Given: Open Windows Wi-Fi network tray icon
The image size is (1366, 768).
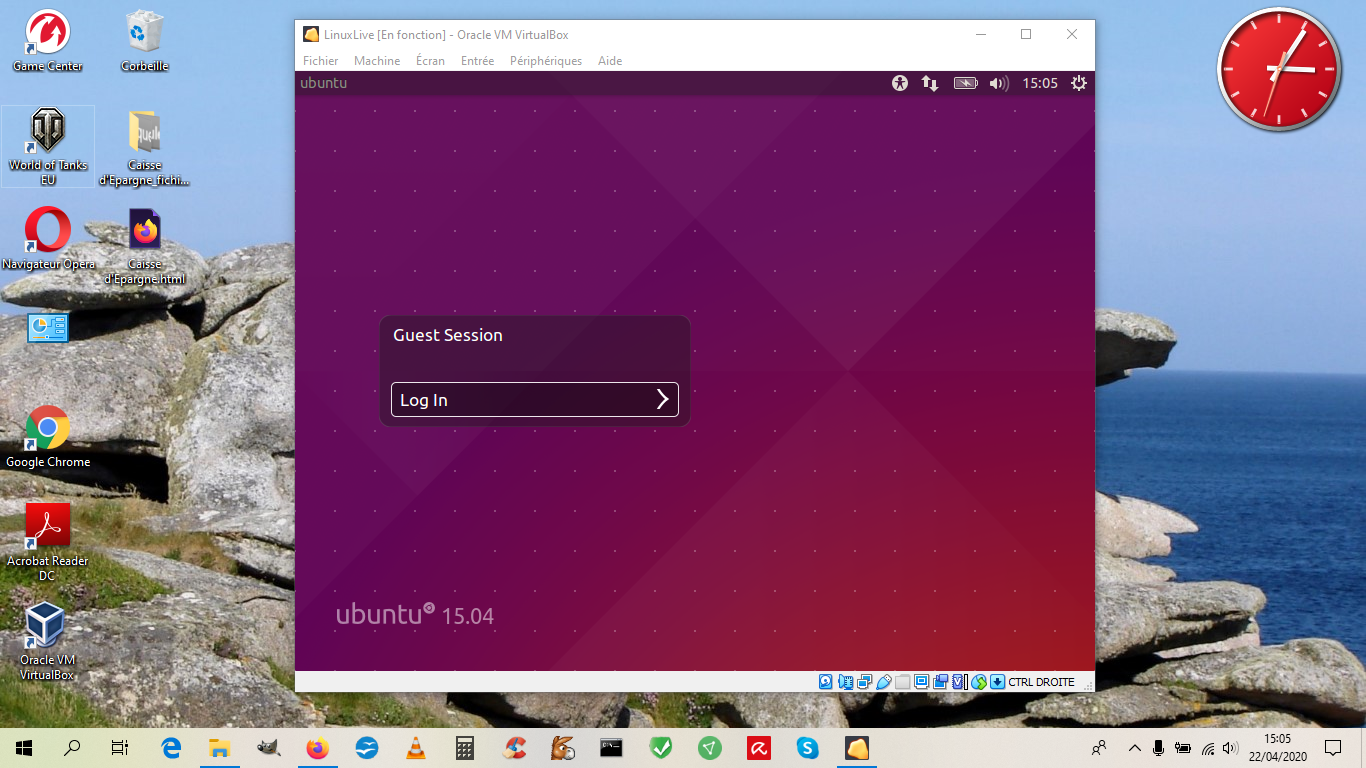Looking at the screenshot, I should tap(1207, 747).
